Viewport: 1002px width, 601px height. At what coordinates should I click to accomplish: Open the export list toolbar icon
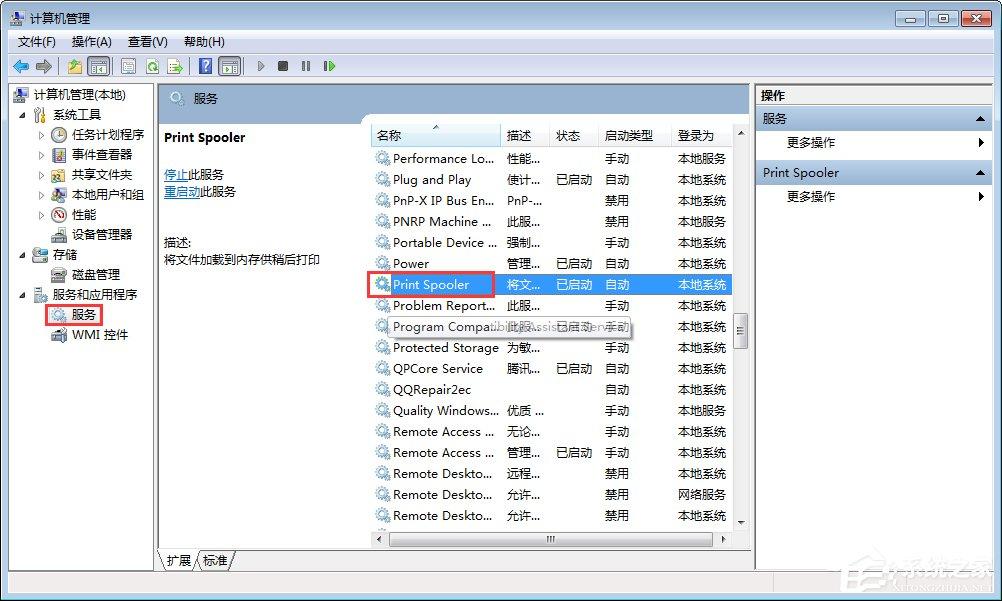point(174,66)
